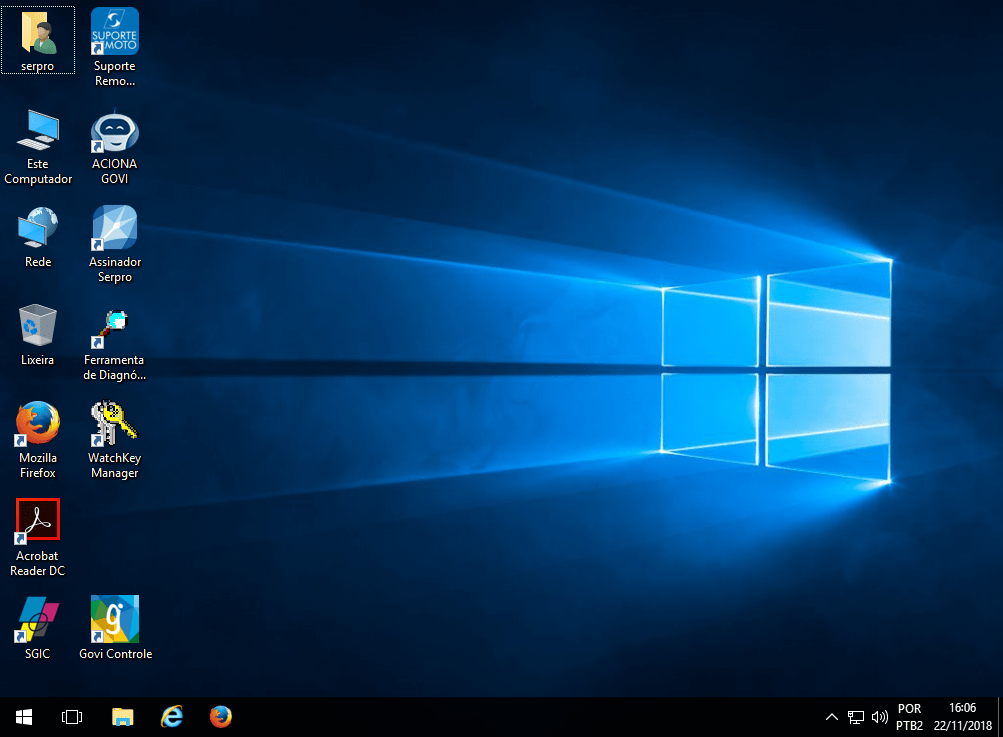Launch File Explorer from the taskbar

122,717
